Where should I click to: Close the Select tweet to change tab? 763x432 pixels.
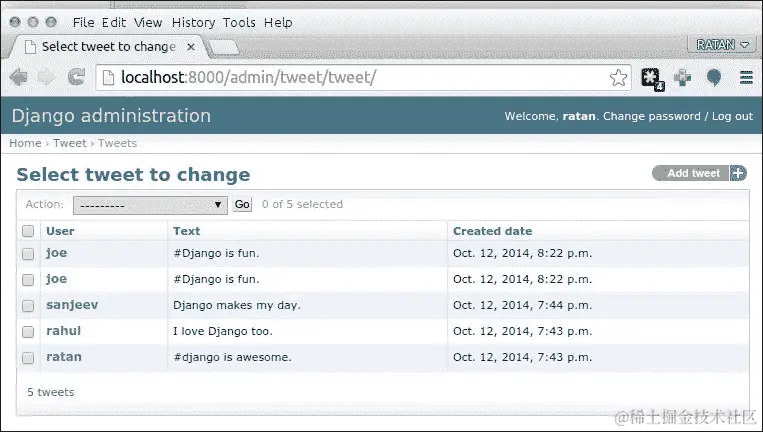tap(191, 46)
